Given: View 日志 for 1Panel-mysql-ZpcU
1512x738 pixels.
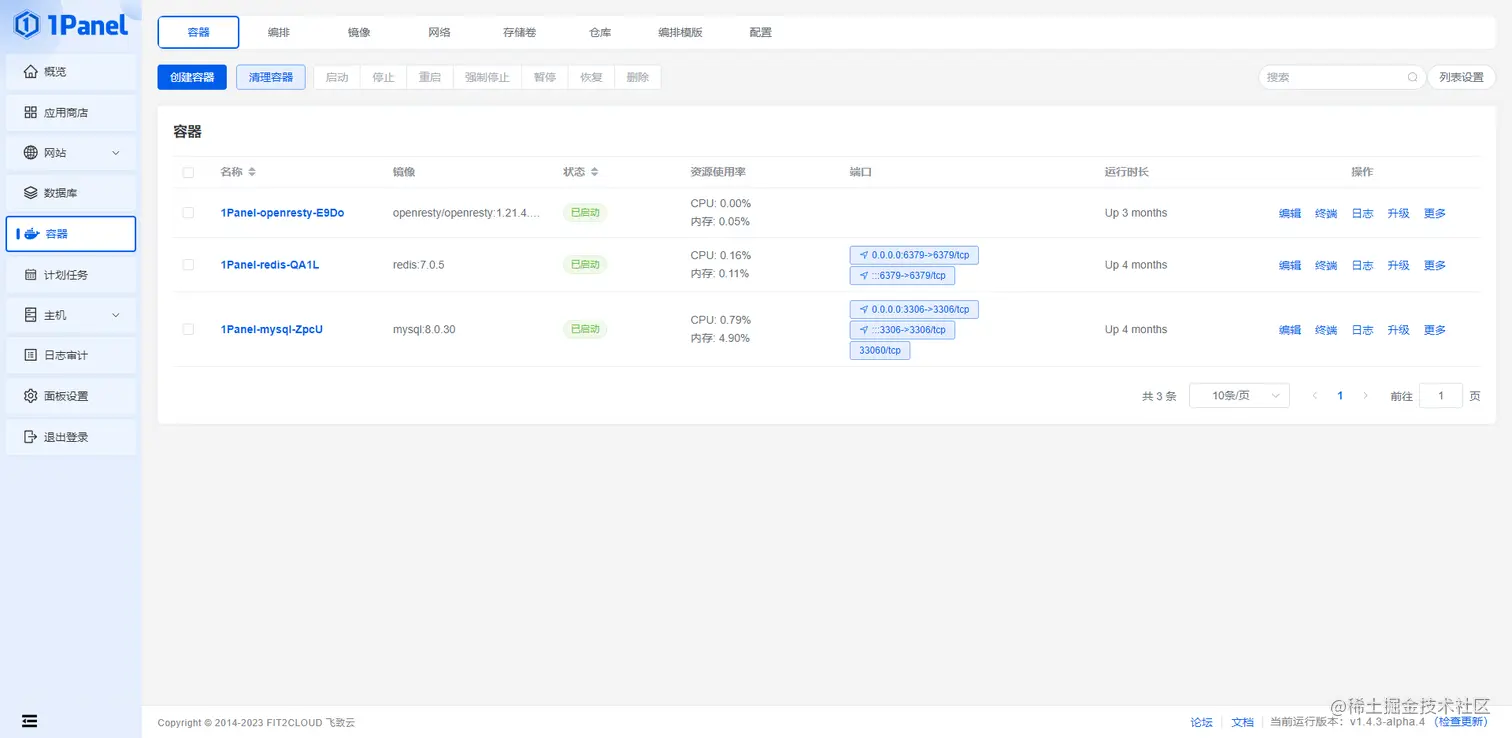Looking at the screenshot, I should pos(1362,330).
